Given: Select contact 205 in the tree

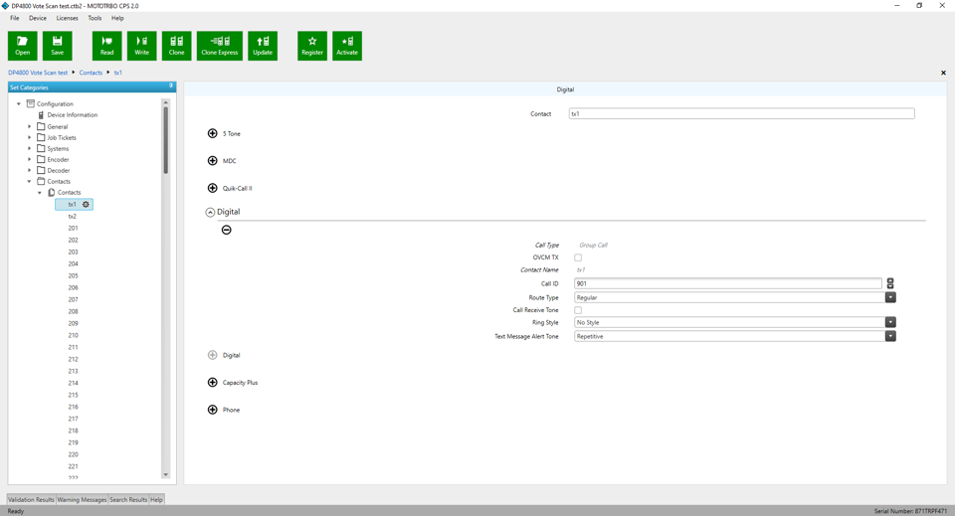Looking at the screenshot, I should point(73,276).
